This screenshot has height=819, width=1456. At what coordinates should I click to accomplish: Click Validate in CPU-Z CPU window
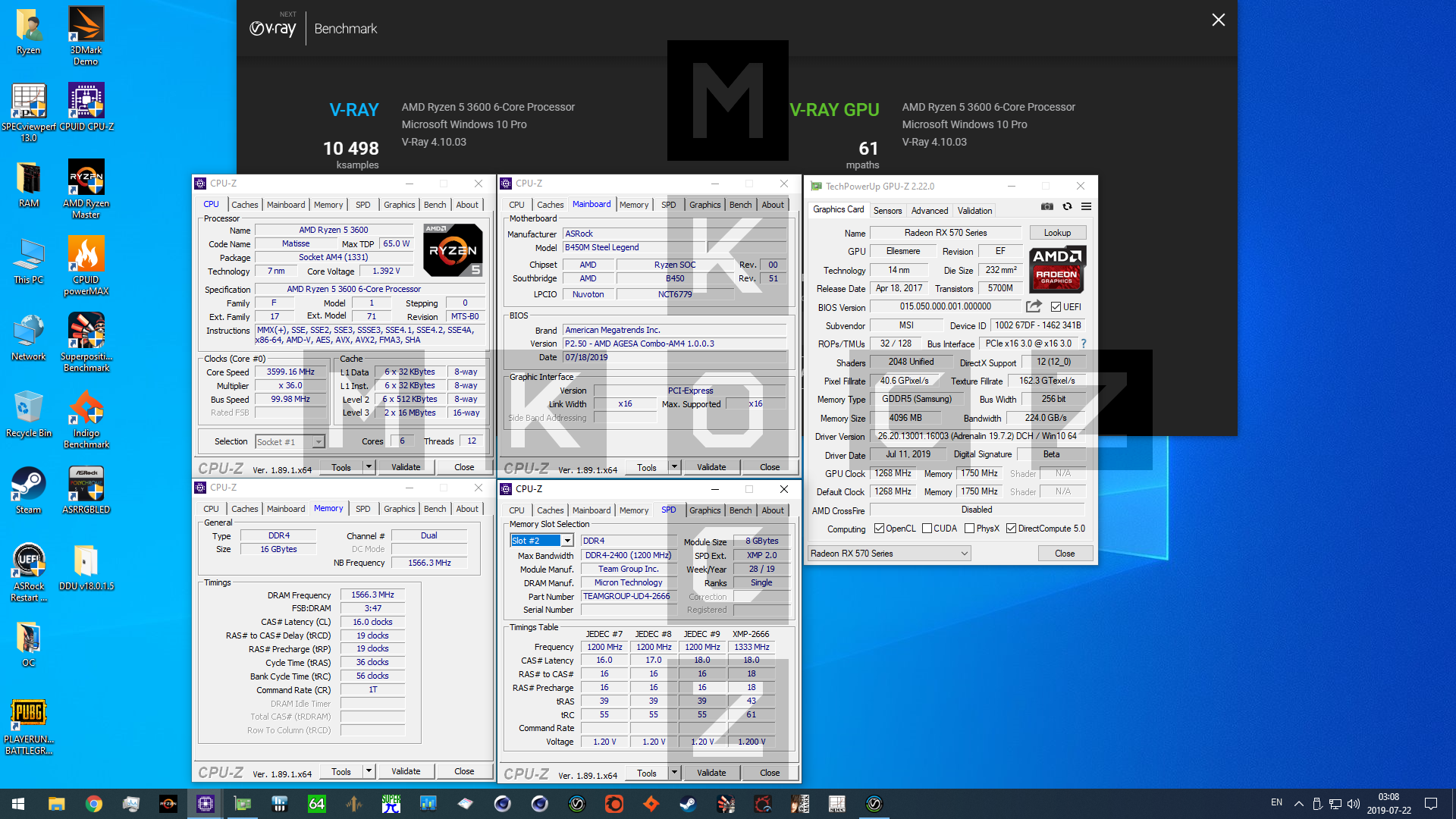point(406,467)
